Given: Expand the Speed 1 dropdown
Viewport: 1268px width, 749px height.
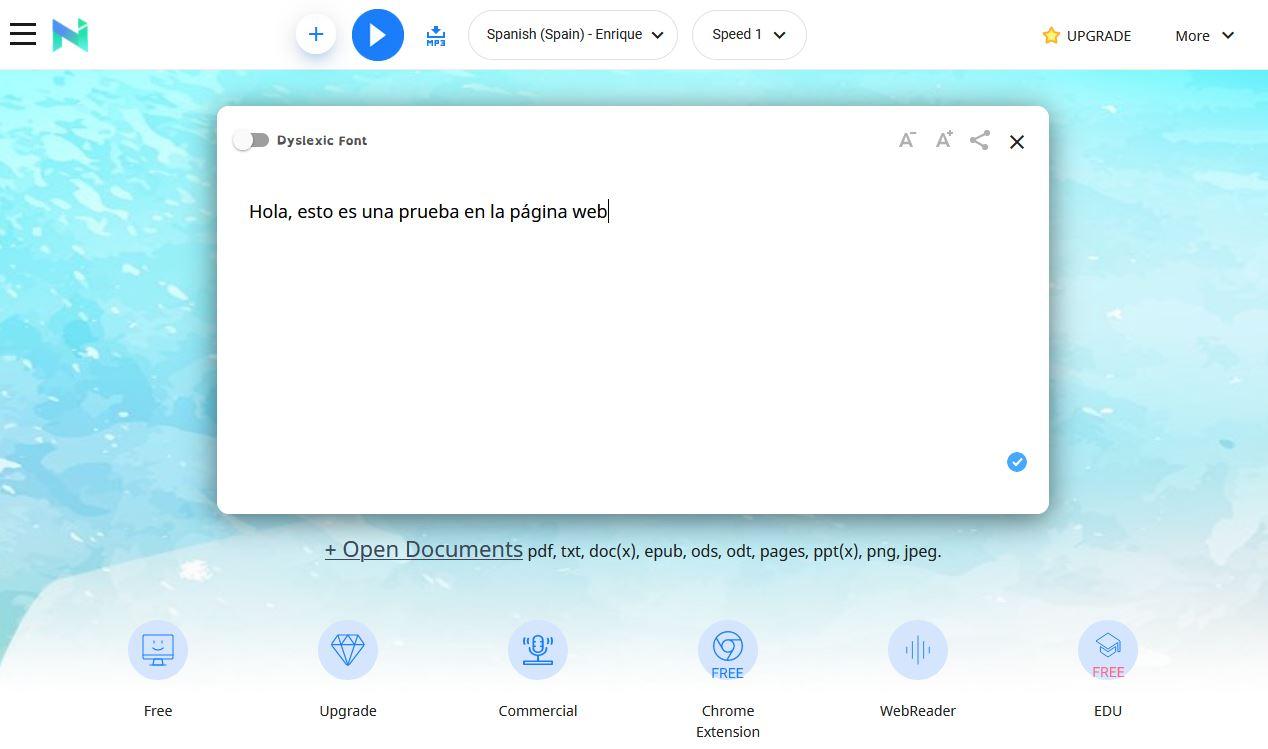Looking at the screenshot, I should pos(749,35).
